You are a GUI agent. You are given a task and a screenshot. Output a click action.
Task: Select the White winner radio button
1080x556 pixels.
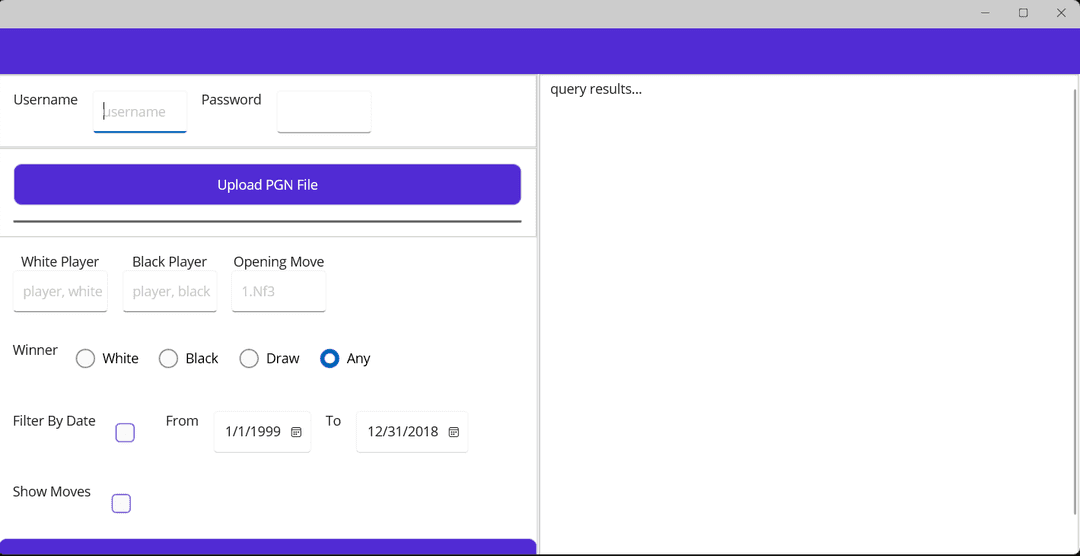(86, 358)
